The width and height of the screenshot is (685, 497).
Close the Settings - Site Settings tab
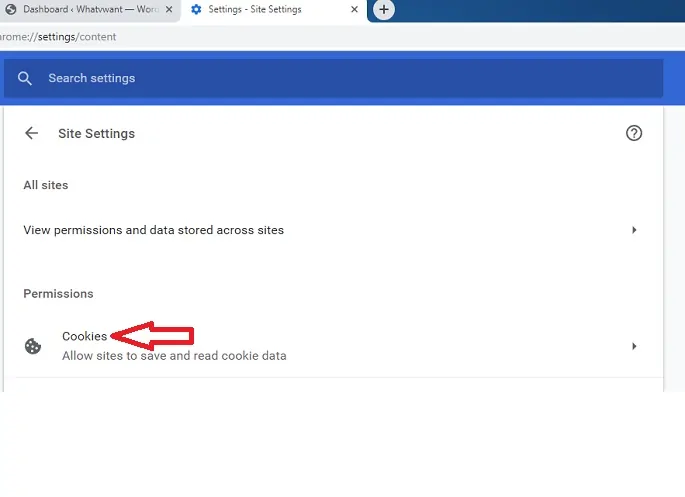click(x=353, y=10)
